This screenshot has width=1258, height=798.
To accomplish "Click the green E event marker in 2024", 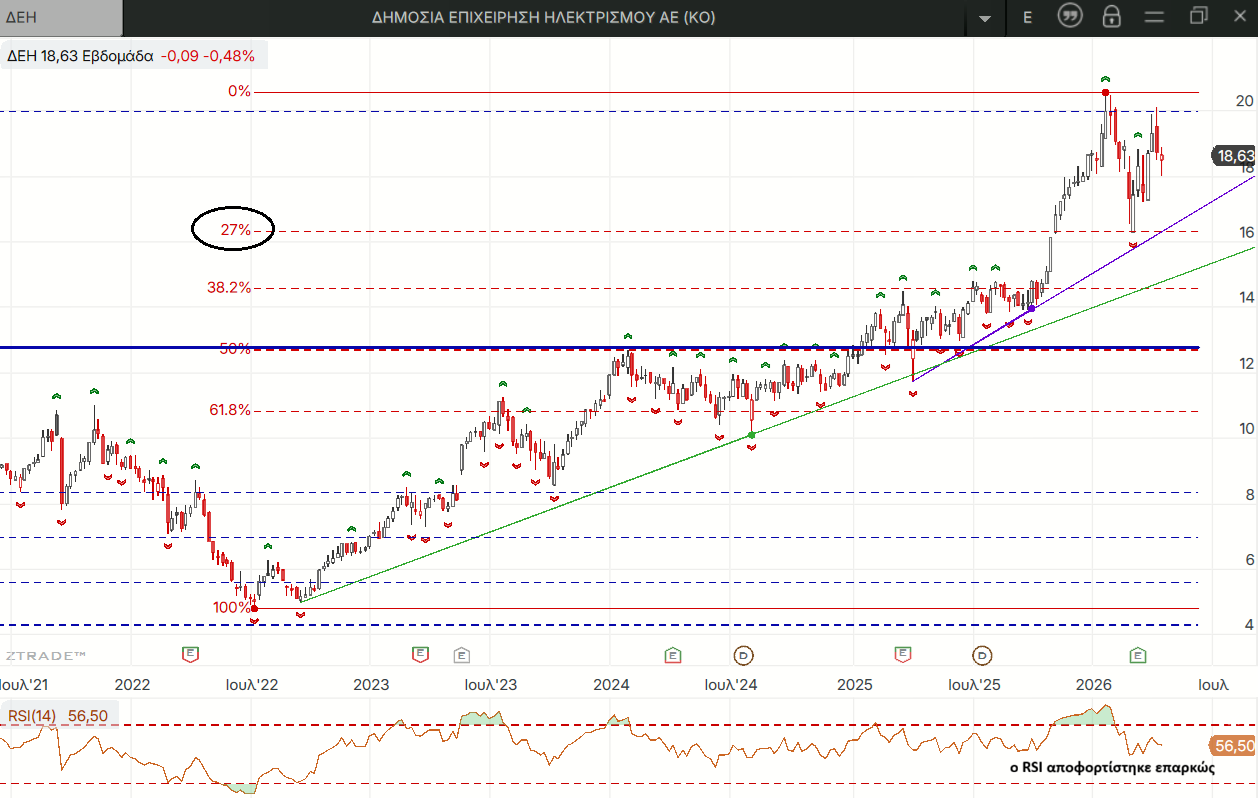I will point(674,655).
